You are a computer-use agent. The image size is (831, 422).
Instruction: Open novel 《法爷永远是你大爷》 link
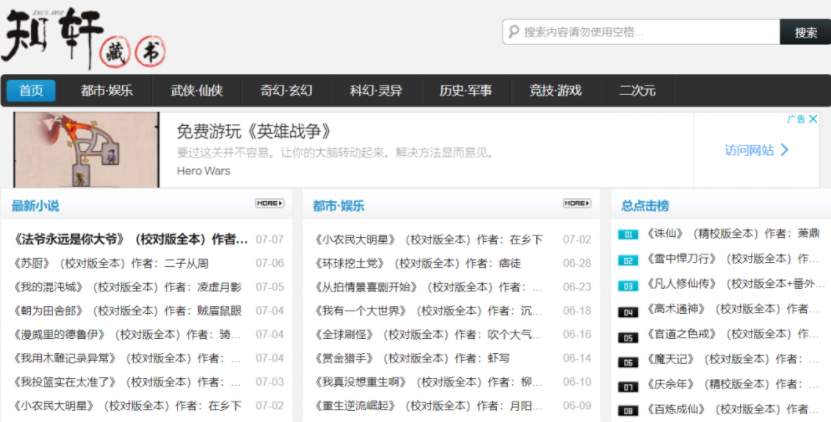pyautogui.click(x=130, y=240)
